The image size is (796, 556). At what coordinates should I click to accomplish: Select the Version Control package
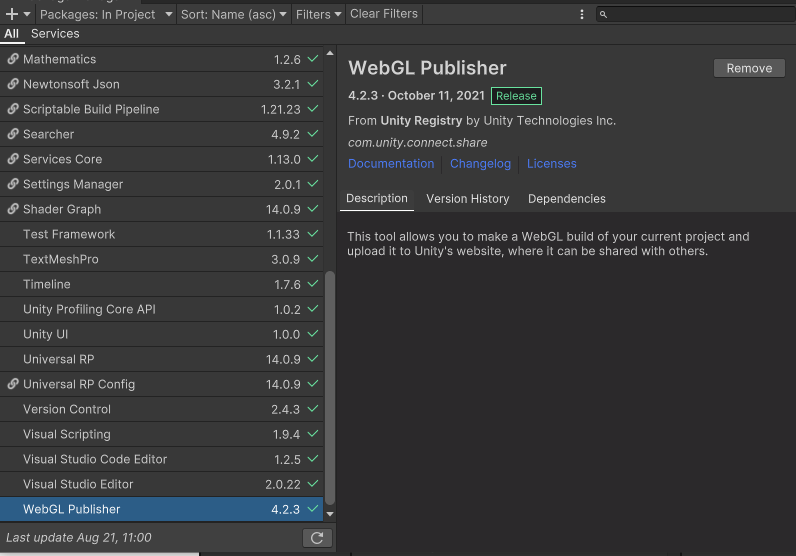click(161, 409)
